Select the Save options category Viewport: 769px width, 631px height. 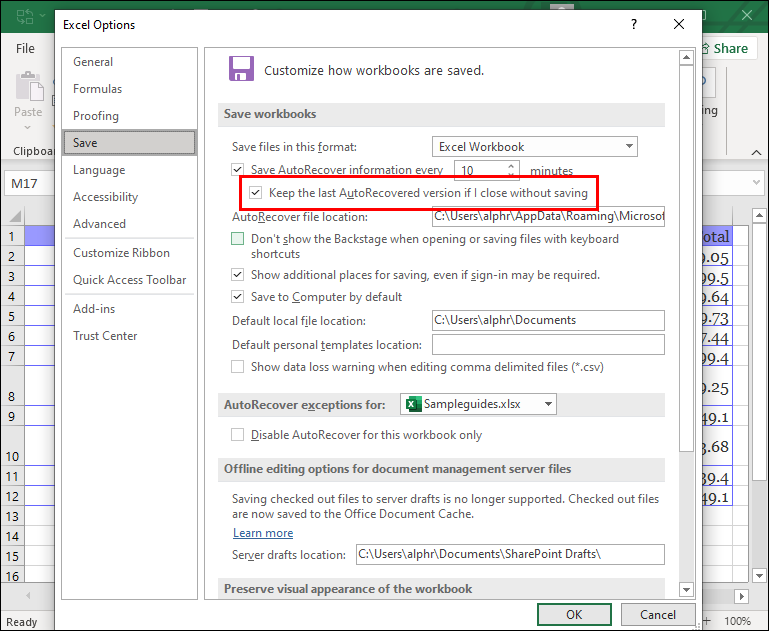[129, 143]
